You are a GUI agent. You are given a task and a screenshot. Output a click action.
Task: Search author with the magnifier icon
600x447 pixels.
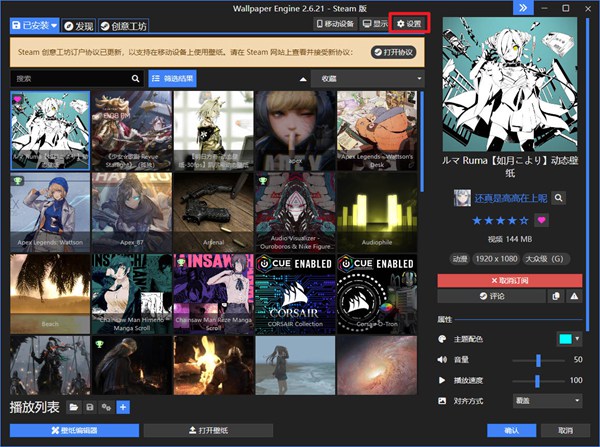pyautogui.click(x=559, y=198)
